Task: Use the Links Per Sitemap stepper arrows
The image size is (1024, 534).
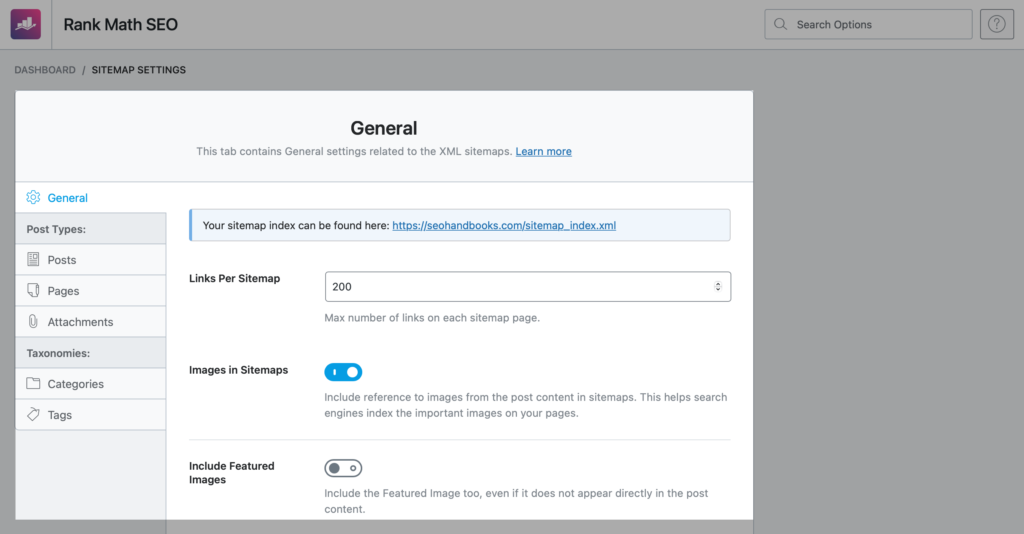Action: coord(717,287)
